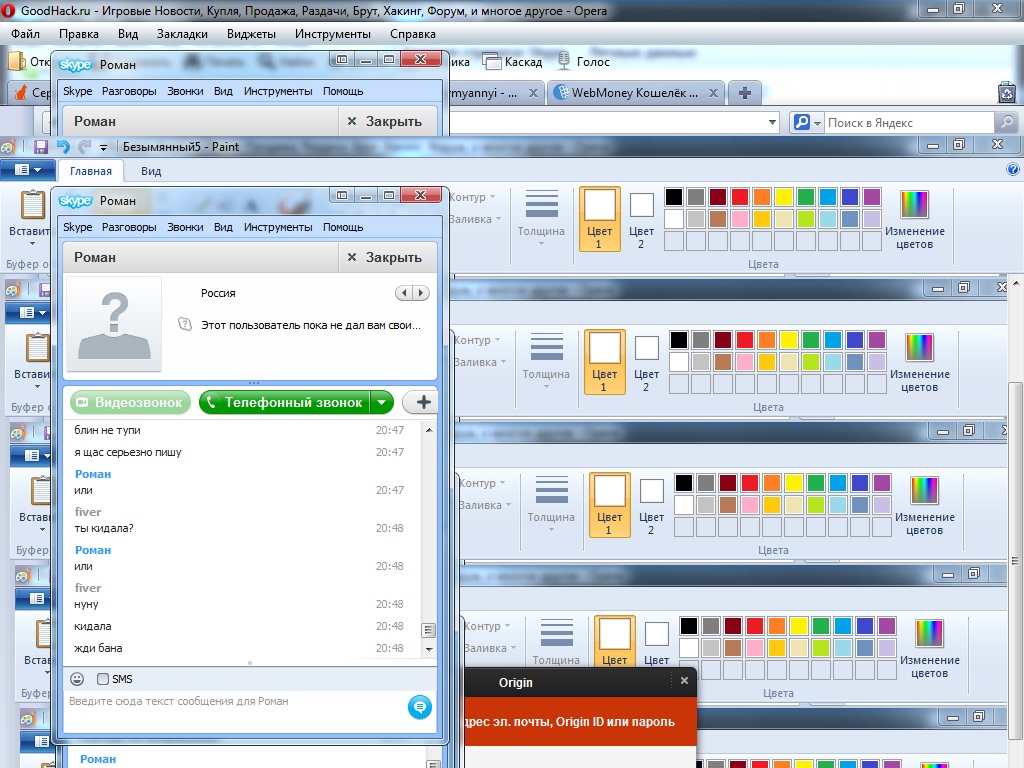The height and width of the screenshot is (768, 1024).
Task: Click the right arrow next to Россия
Action: coord(421,293)
